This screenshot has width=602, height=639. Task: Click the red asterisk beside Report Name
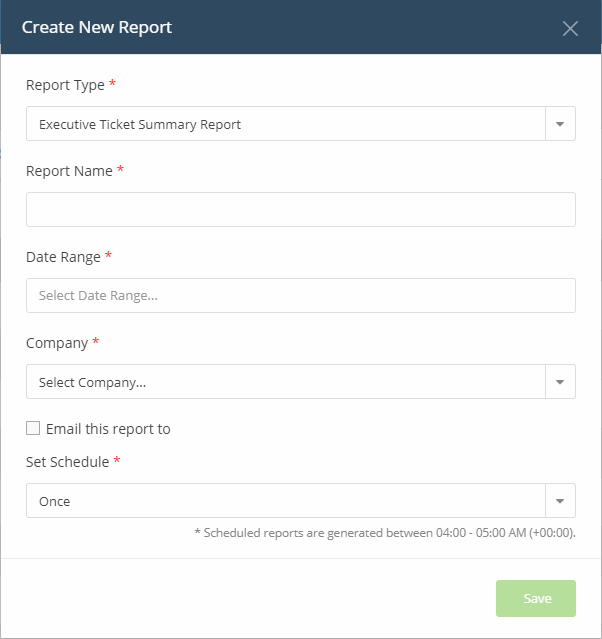120,169
